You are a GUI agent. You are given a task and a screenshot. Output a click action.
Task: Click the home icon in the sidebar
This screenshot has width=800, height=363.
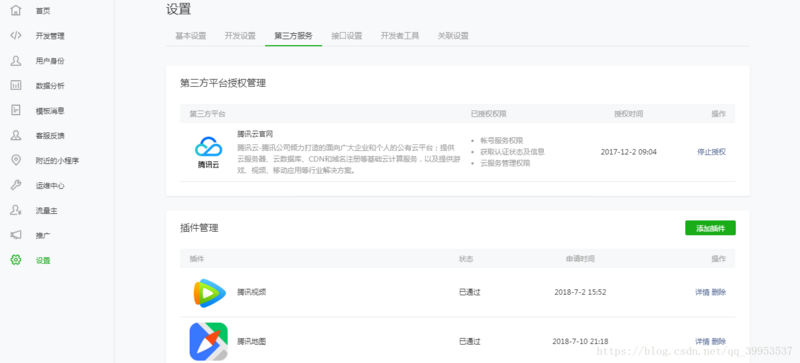pos(16,10)
